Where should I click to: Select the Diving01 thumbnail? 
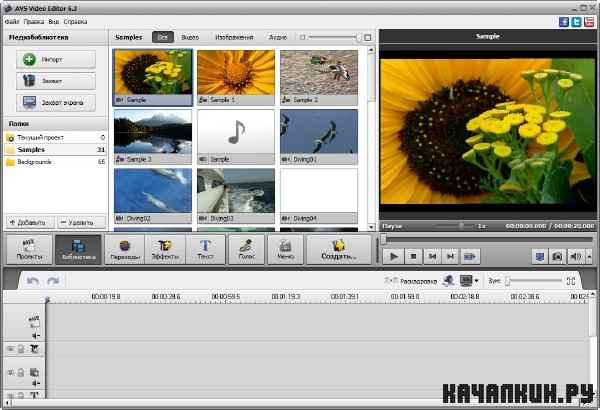[319, 137]
